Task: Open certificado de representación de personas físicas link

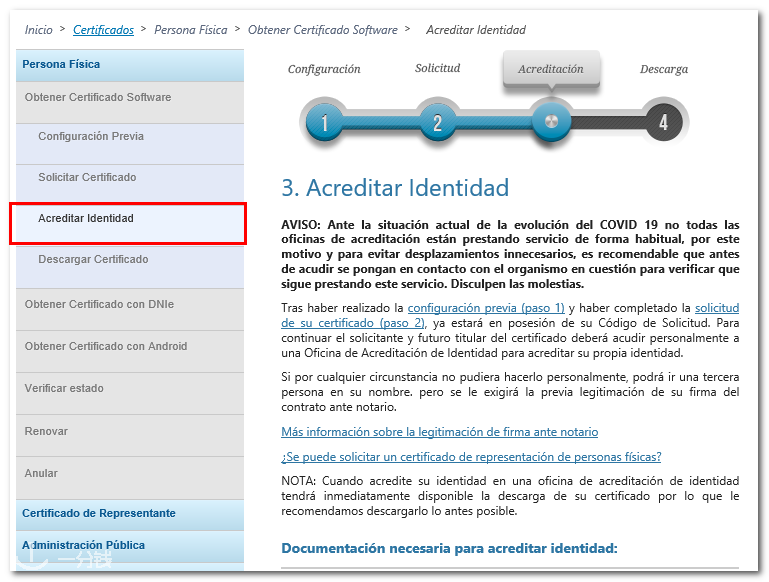Action: coord(471,457)
